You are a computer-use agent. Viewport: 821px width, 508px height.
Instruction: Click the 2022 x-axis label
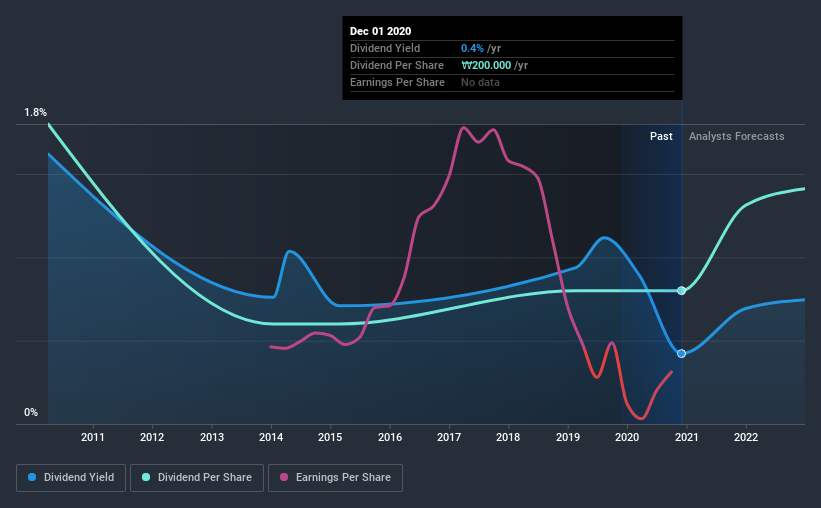tap(746, 437)
